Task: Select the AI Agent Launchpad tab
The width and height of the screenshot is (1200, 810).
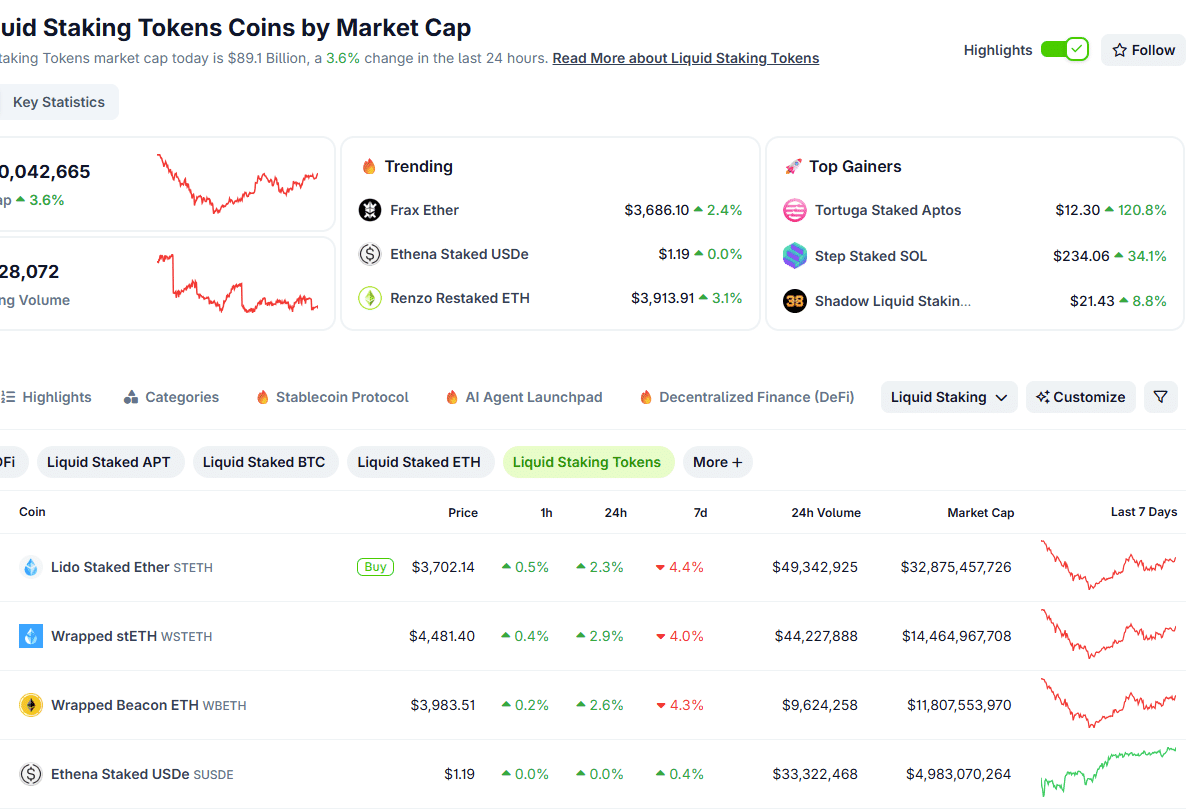Action: 524,397
